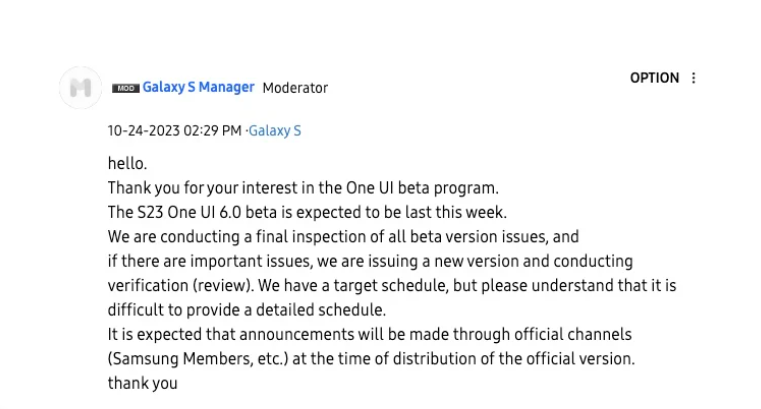This screenshot has height=409, width=761.
Task: Click the Moderator role label
Action: [x=295, y=88]
